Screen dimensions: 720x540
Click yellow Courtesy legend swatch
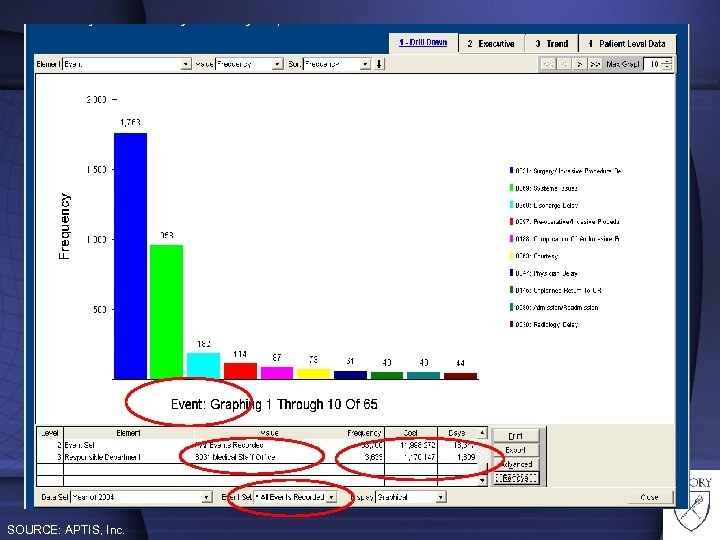tap(511, 256)
